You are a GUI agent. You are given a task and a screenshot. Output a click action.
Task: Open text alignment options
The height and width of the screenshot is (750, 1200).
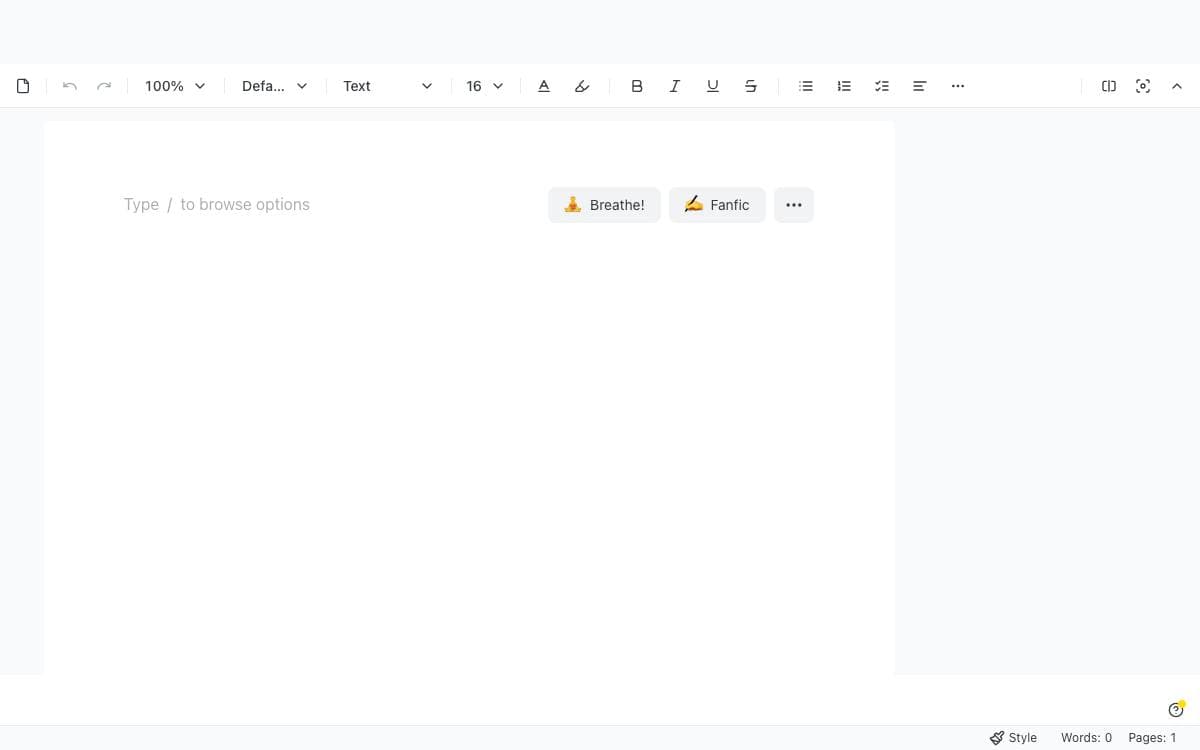[920, 86]
